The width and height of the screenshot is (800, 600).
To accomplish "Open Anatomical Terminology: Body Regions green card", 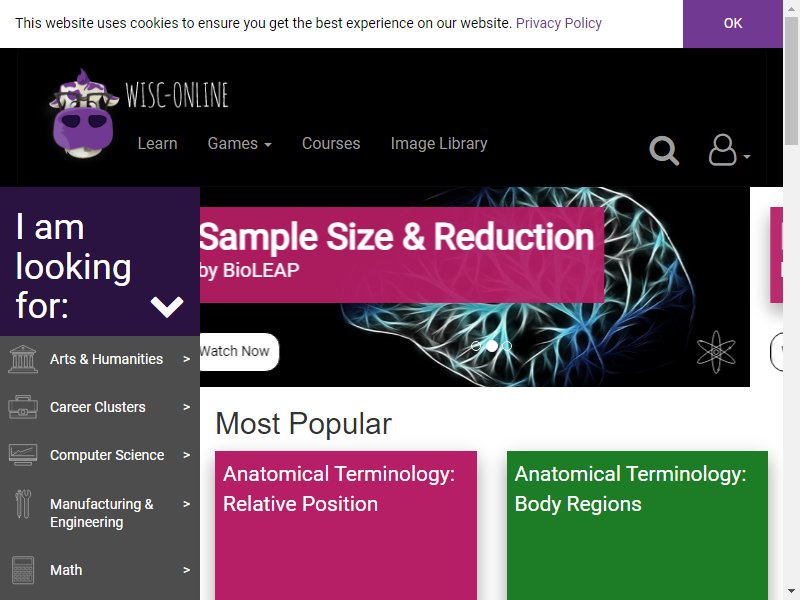I will pos(637,525).
